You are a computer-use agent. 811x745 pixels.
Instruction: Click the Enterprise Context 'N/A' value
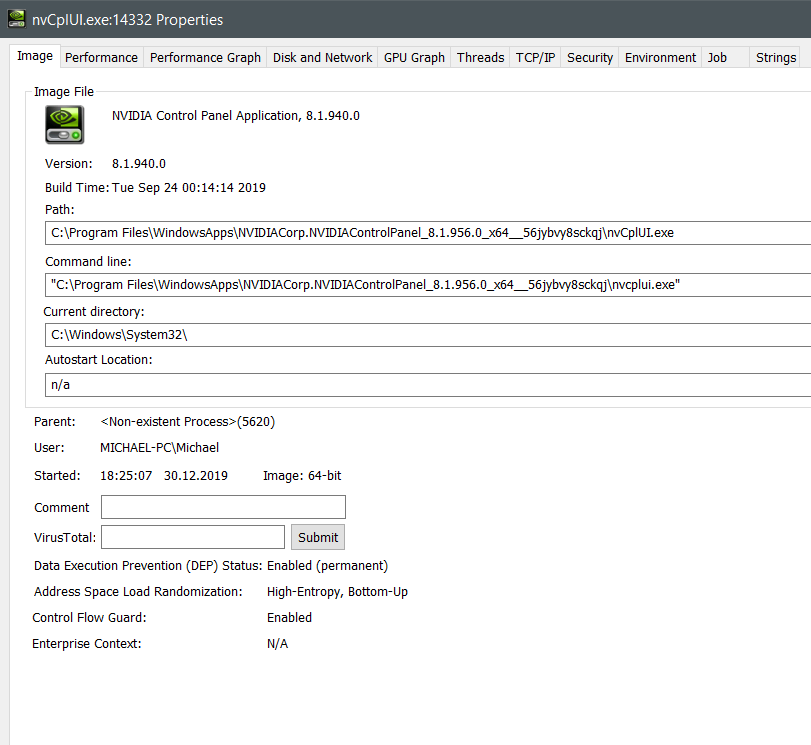277,644
